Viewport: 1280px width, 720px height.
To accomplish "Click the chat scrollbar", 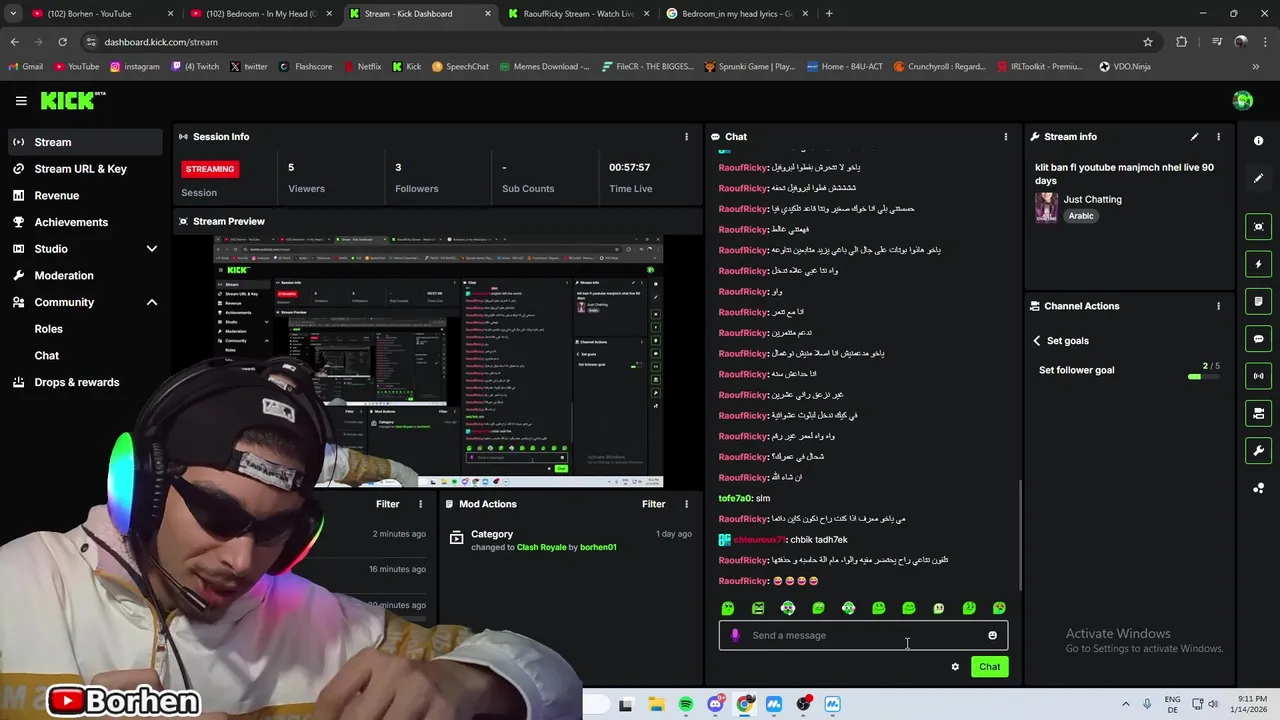I will pos(1020,535).
